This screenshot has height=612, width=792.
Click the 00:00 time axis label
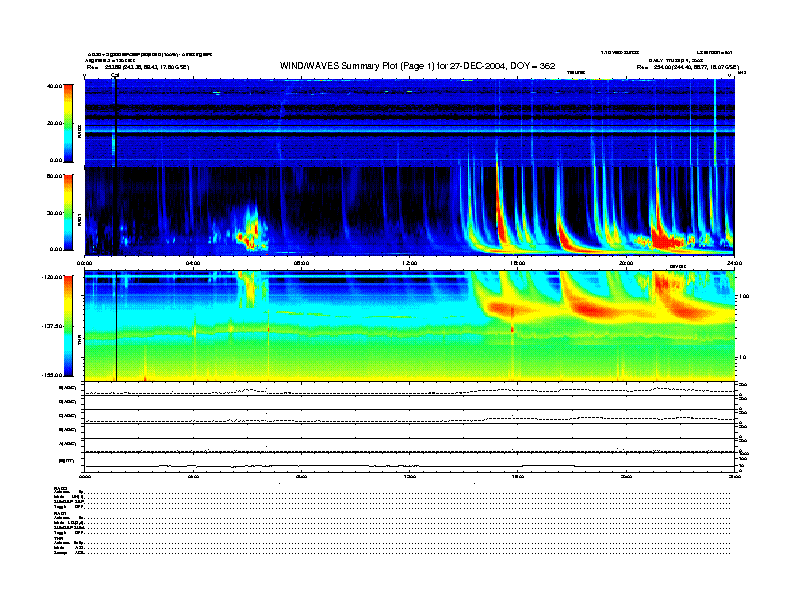tap(86, 264)
